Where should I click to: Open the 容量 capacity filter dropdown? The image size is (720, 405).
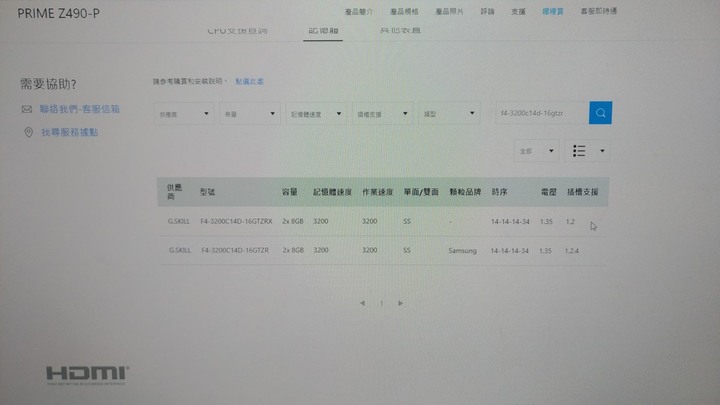[250, 113]
